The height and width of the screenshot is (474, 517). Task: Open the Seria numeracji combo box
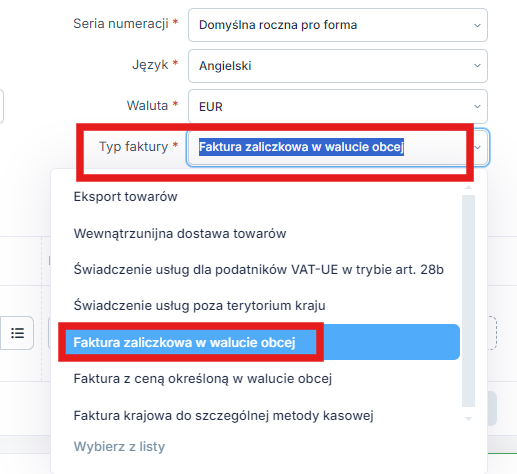(x=338, y=25)
